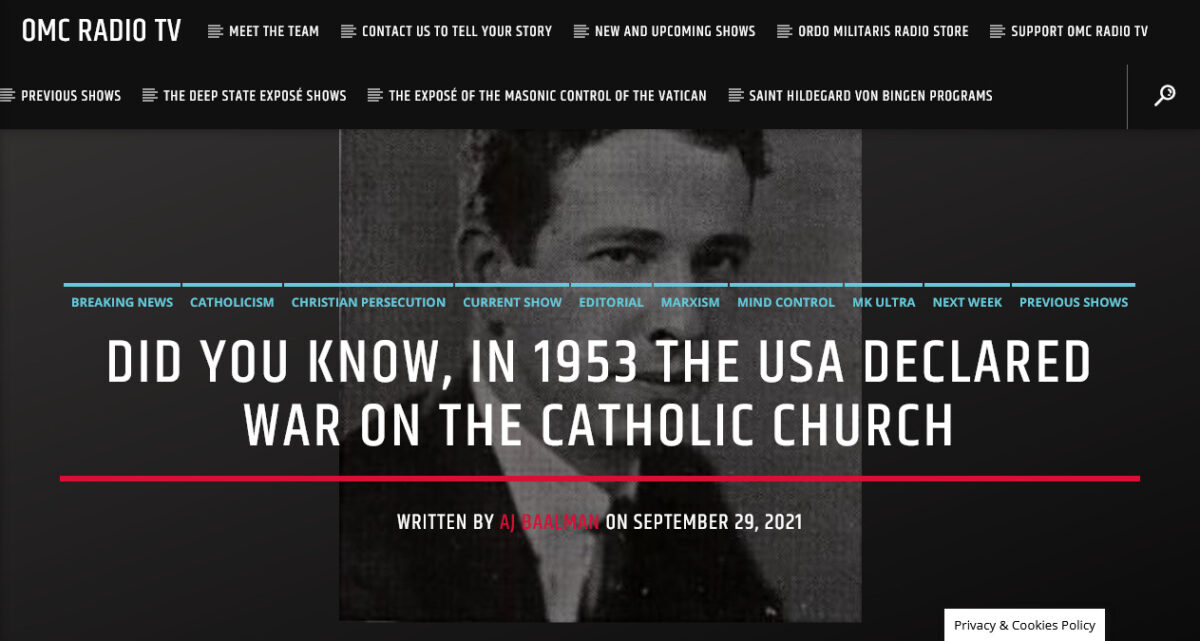Open the MK Ultra category
Image resolution: width=1200 pixels, height=641 pixels.
click(883, 302)
